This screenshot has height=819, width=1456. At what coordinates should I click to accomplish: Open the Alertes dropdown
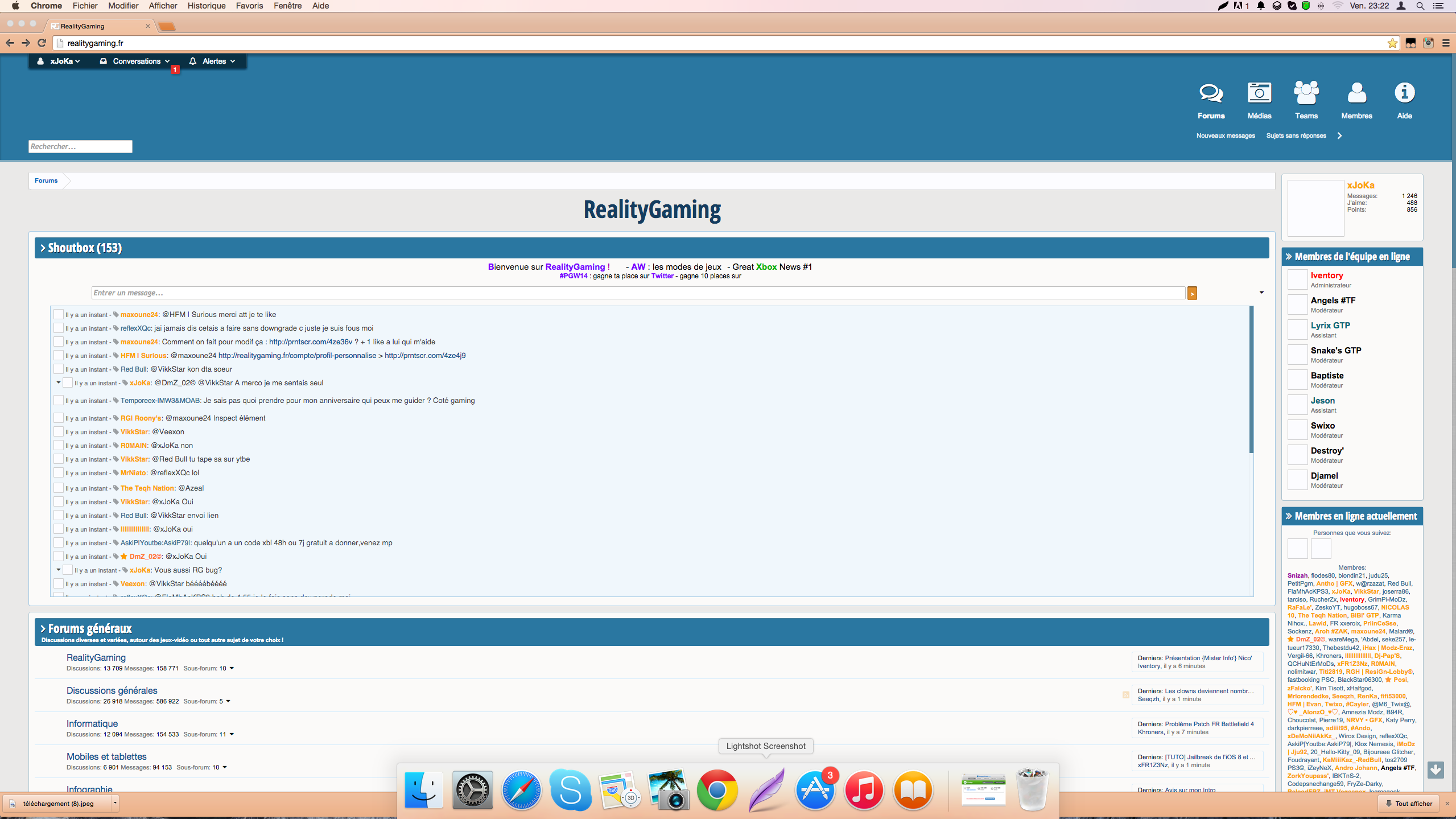click(212, 61)
